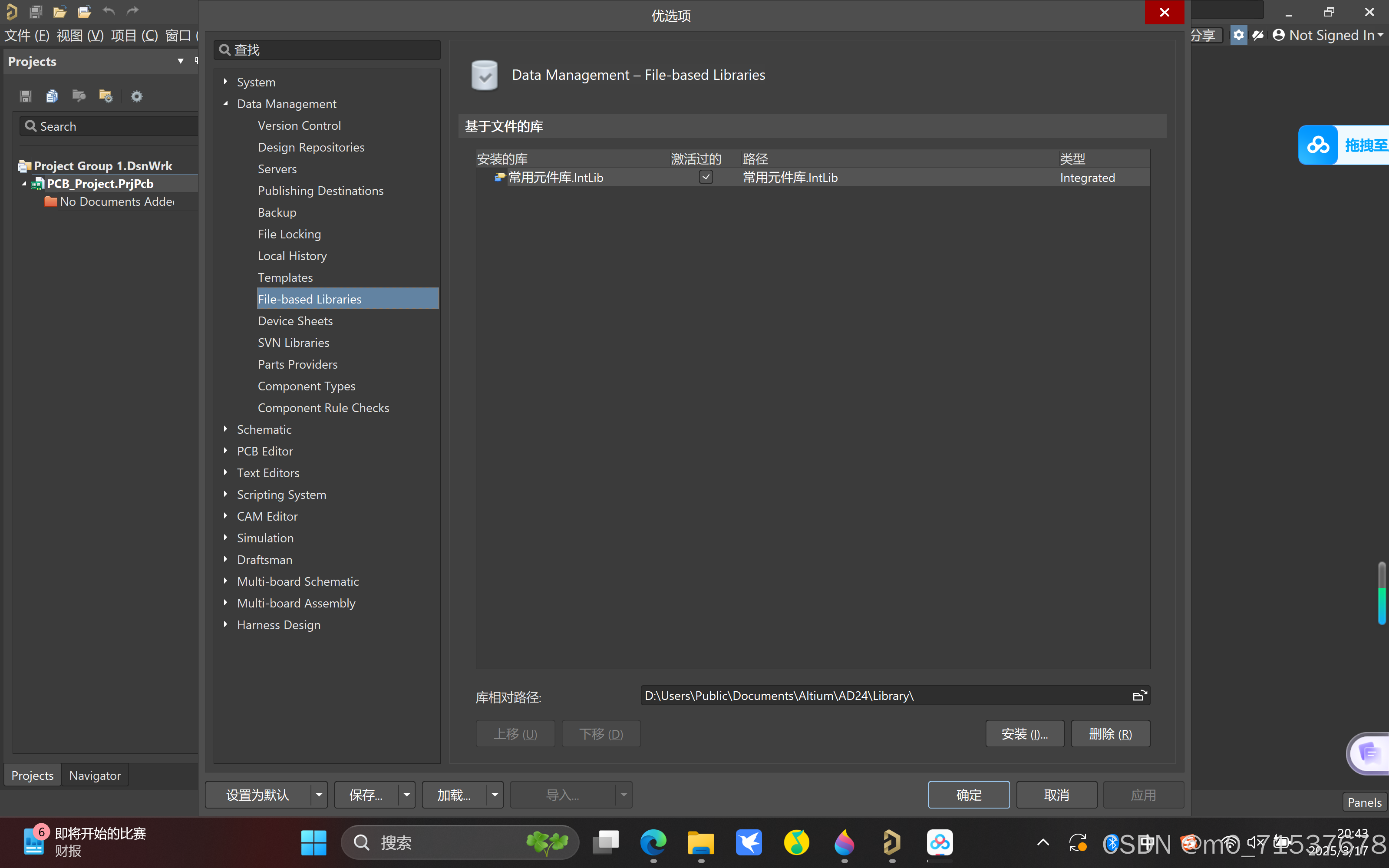Open dropdown arrow beside 保存 button
This screenshot has height=868, width=1389.
[407, 795]
